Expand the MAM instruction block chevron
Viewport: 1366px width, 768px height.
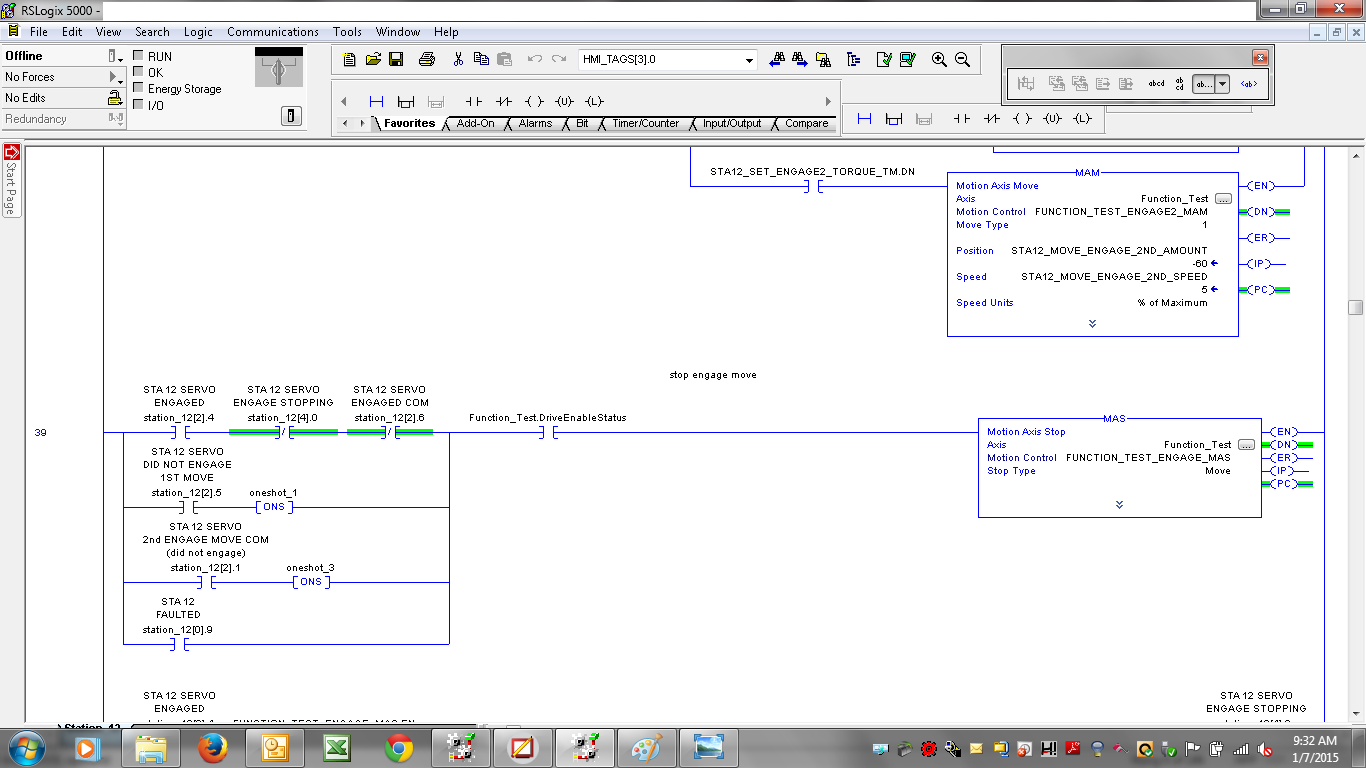coord(1092,324)
